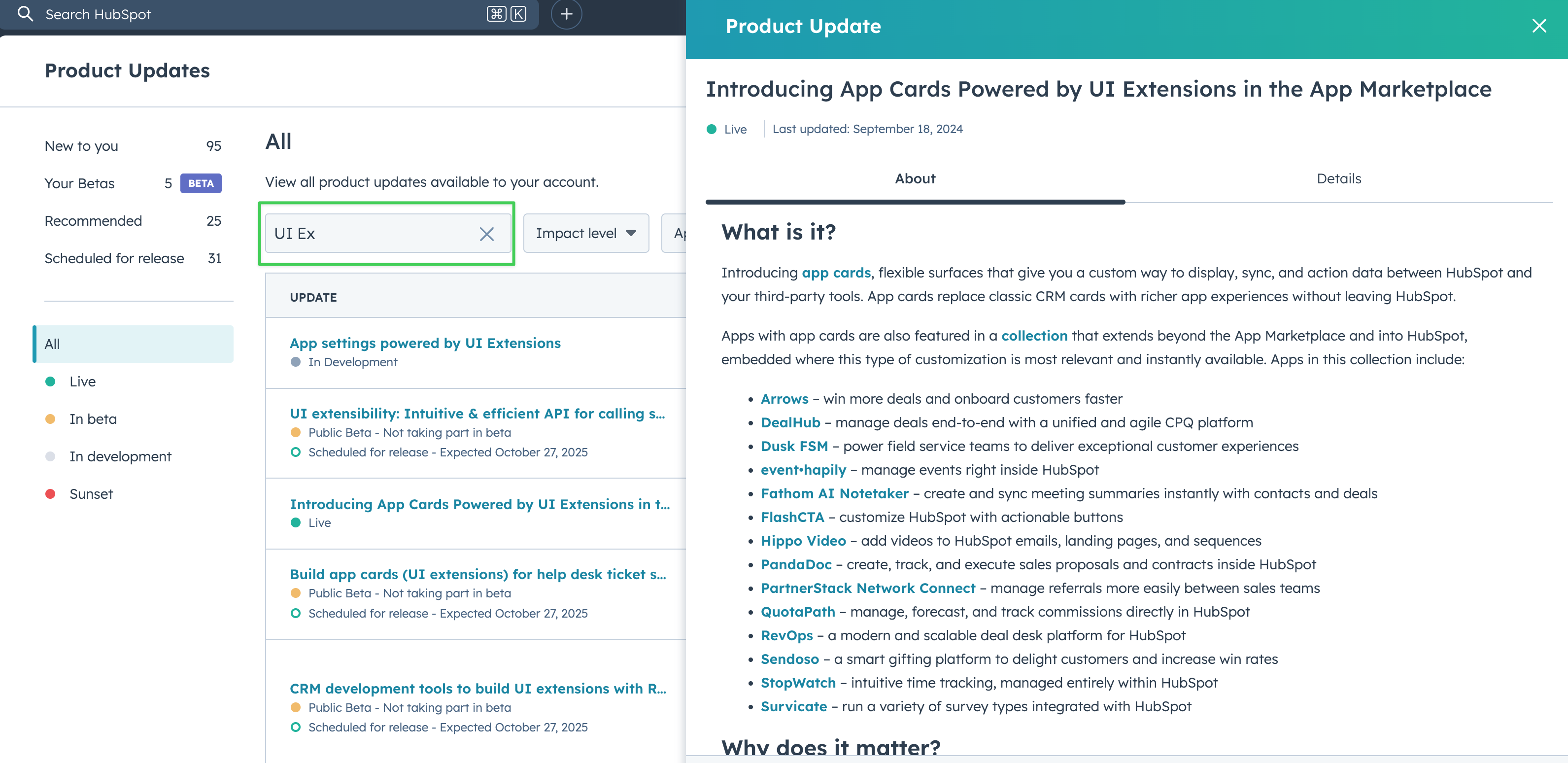The image size is (1568, 763).
Task: Switch to the Details tab
Action: [x=1338, y=178]
